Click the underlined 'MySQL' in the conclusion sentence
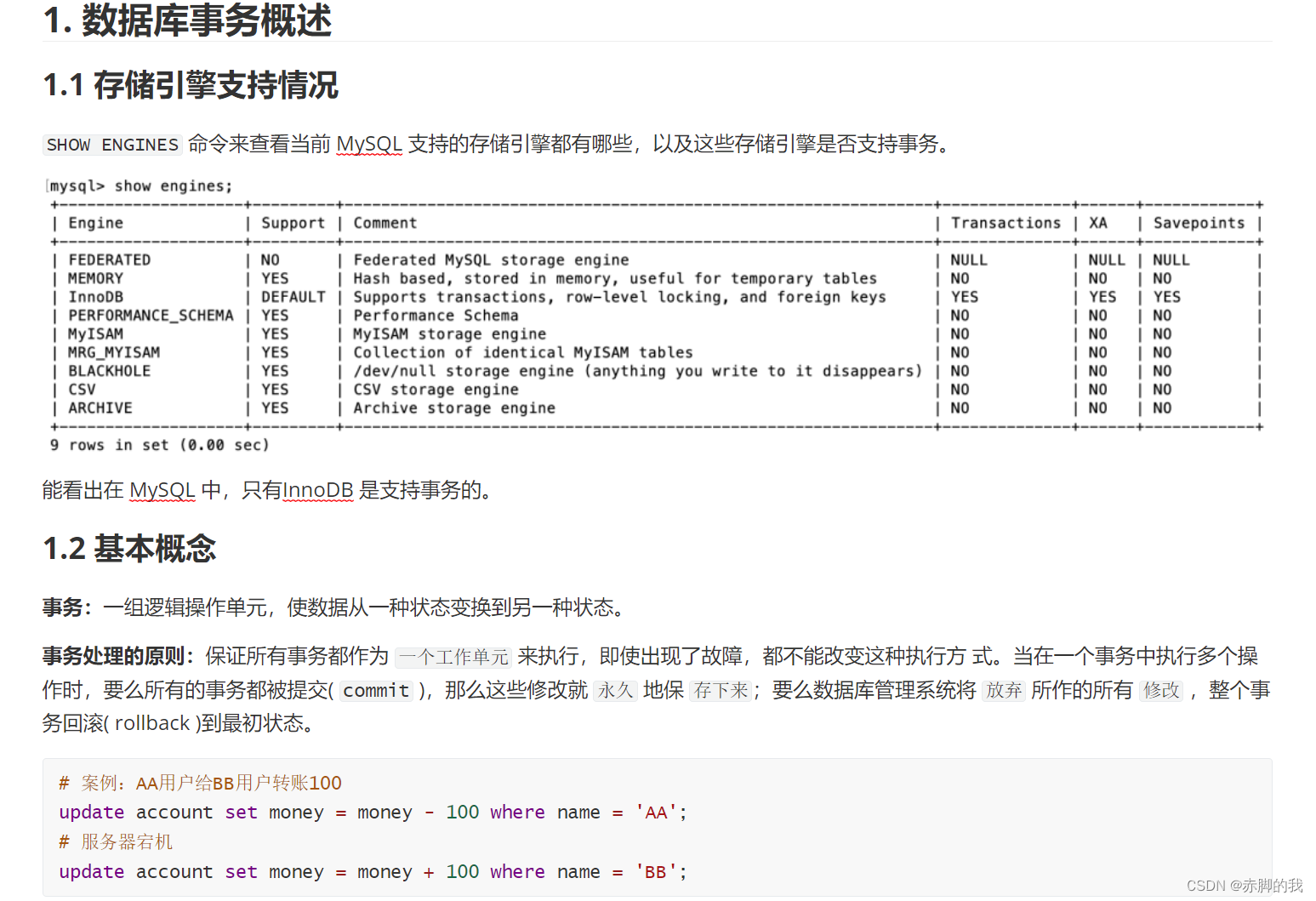 click(x=162, y=490)
